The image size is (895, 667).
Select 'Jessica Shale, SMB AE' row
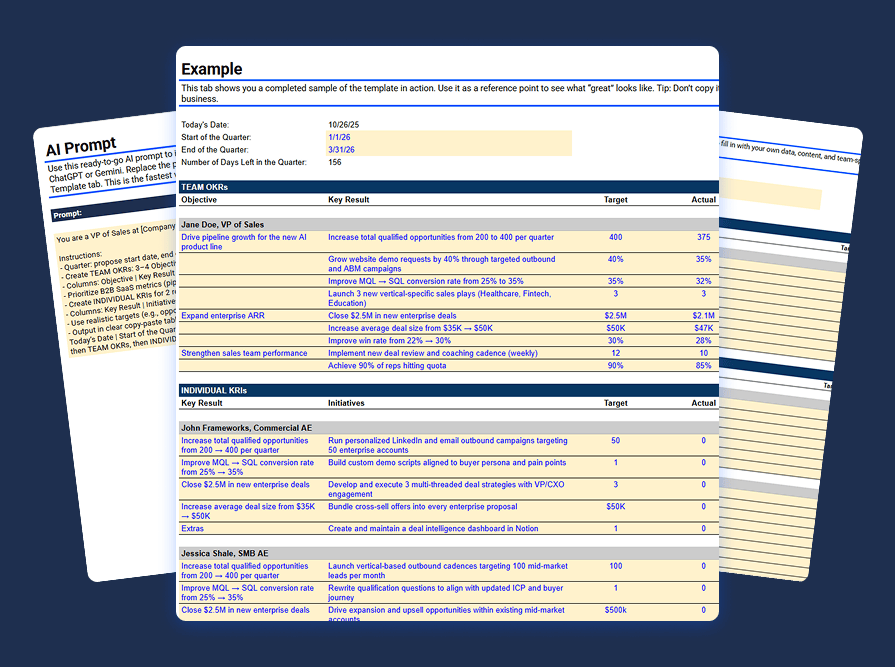tap(448, 553)
